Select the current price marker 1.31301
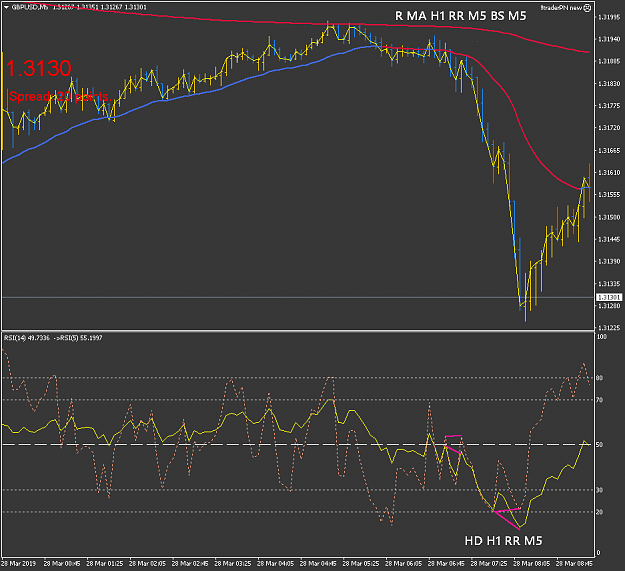Screen dimensions: 625x571 coord(609,298)
